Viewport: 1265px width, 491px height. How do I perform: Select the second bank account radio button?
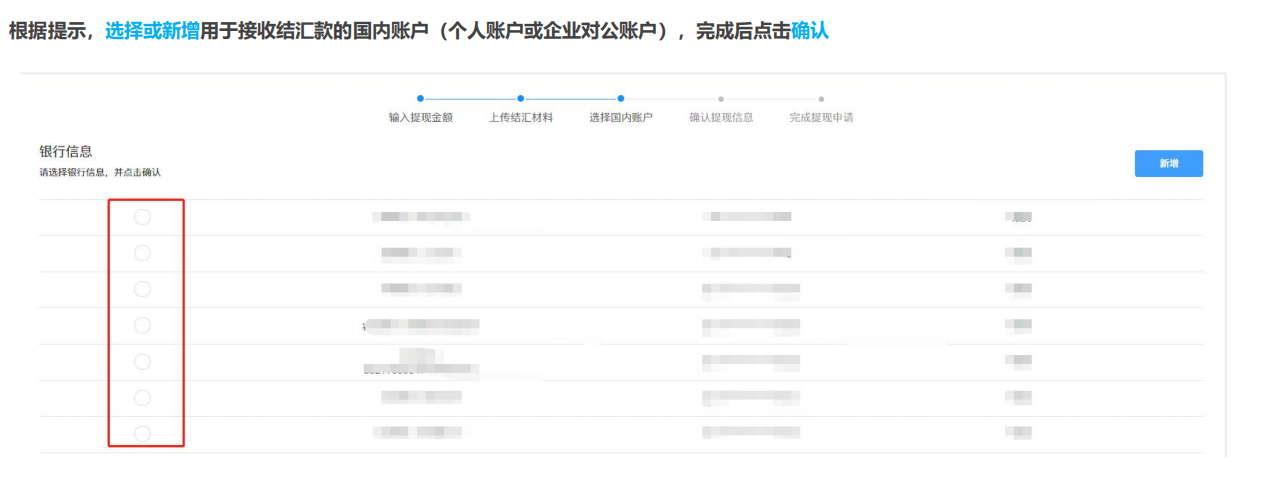click(142, 253)
